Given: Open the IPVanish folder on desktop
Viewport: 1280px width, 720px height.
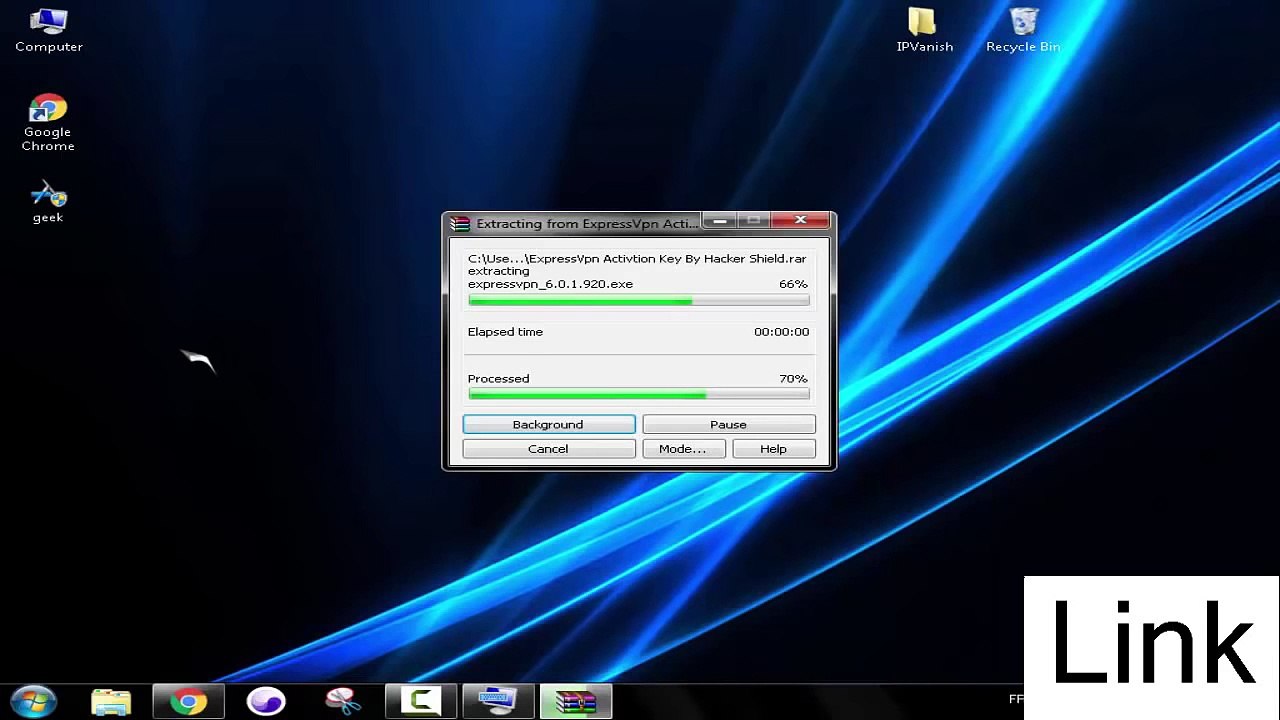Looking at the screenshot, I should [x=924, y=31].
